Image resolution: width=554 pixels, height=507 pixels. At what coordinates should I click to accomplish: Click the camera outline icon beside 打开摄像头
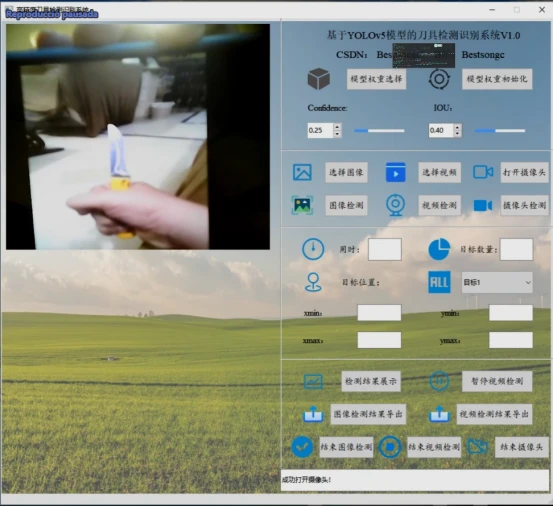[x=483, y=172]
